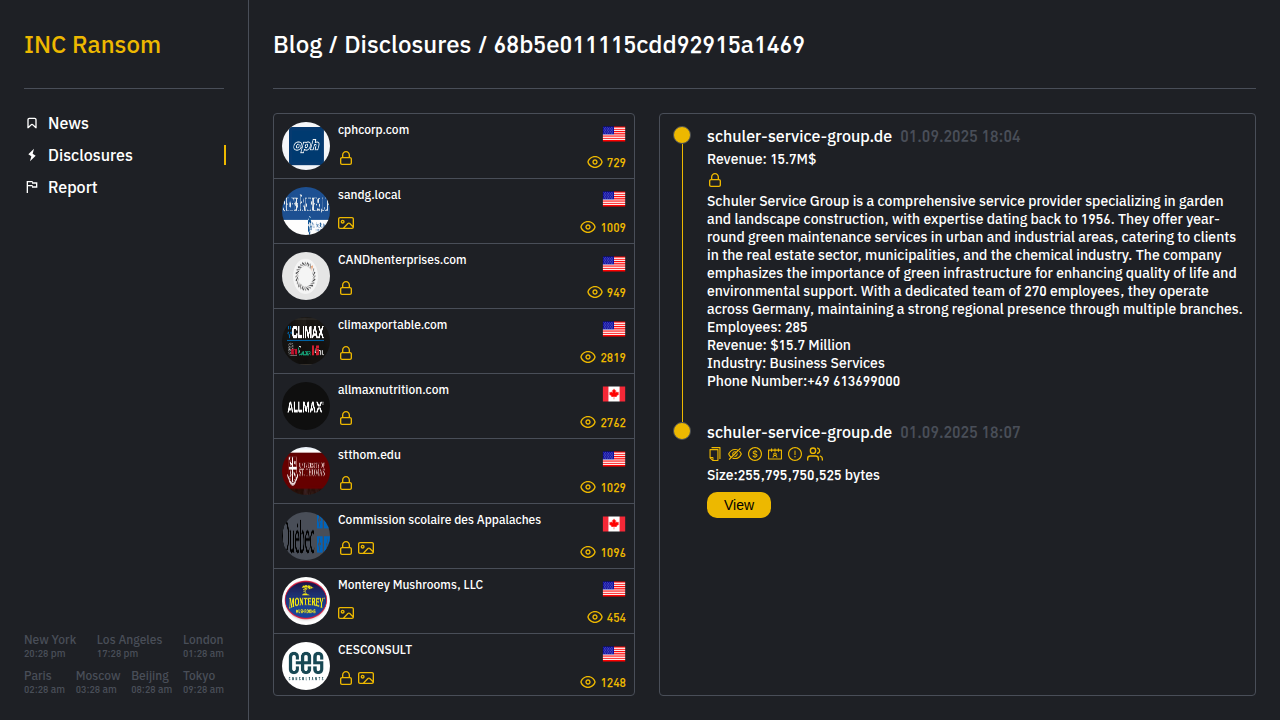Viewport: 1280px width, 720px height.
Task: Open the allmaxnutrition.com entry
Action: click(454, 406)
